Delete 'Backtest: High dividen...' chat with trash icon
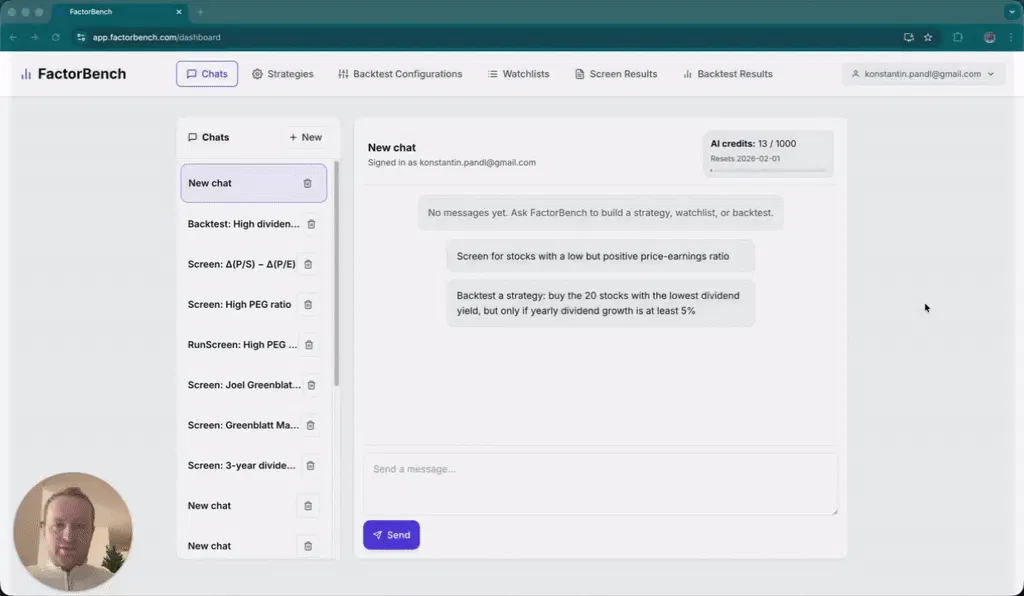Image resolution: width=1024 pixels, height=596 pixels. [x=312, y=224]
